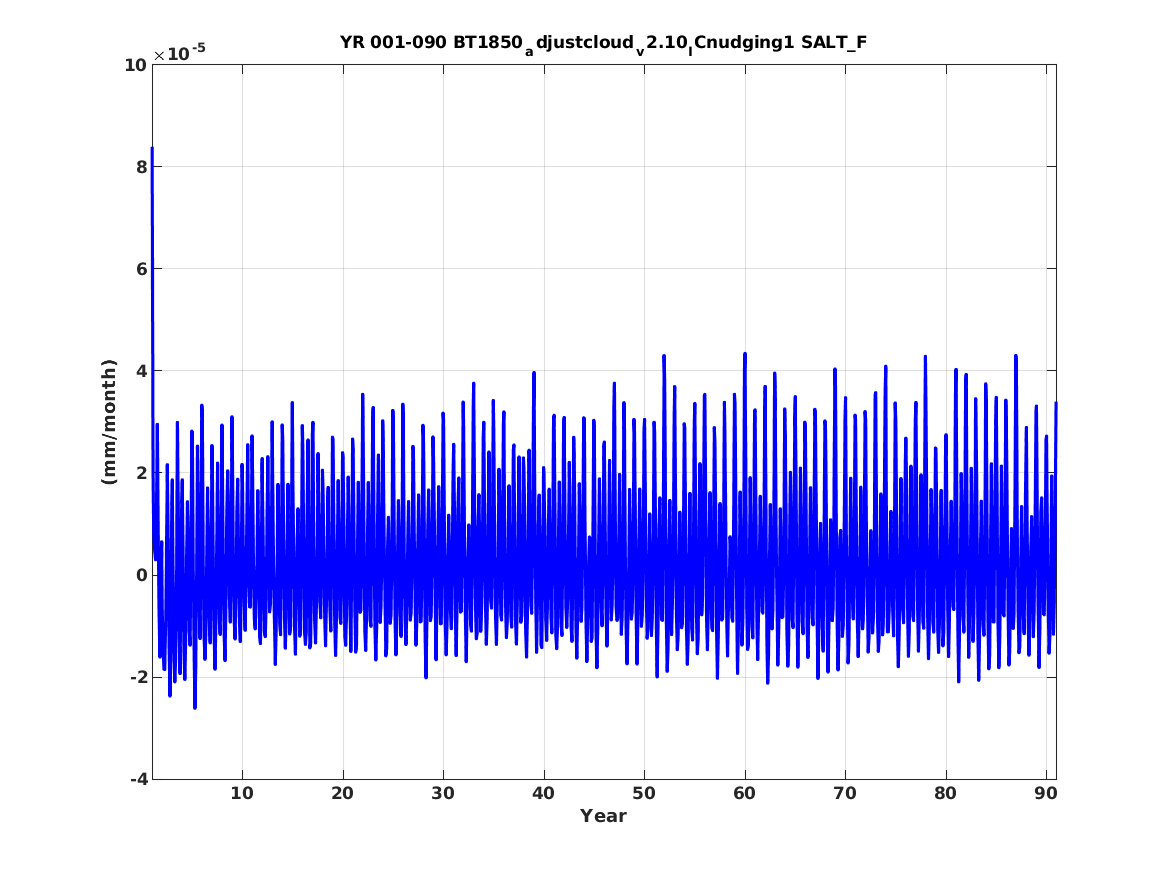
Task: Click the y-axis label '(mm/month)'
Action: (109, 422)
